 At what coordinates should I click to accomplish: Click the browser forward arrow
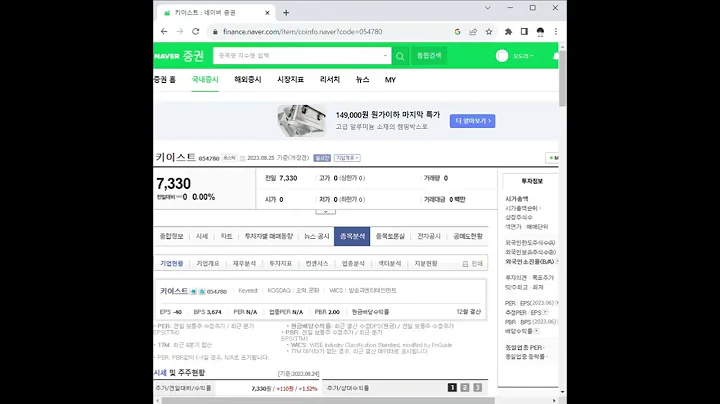[180, 32]
